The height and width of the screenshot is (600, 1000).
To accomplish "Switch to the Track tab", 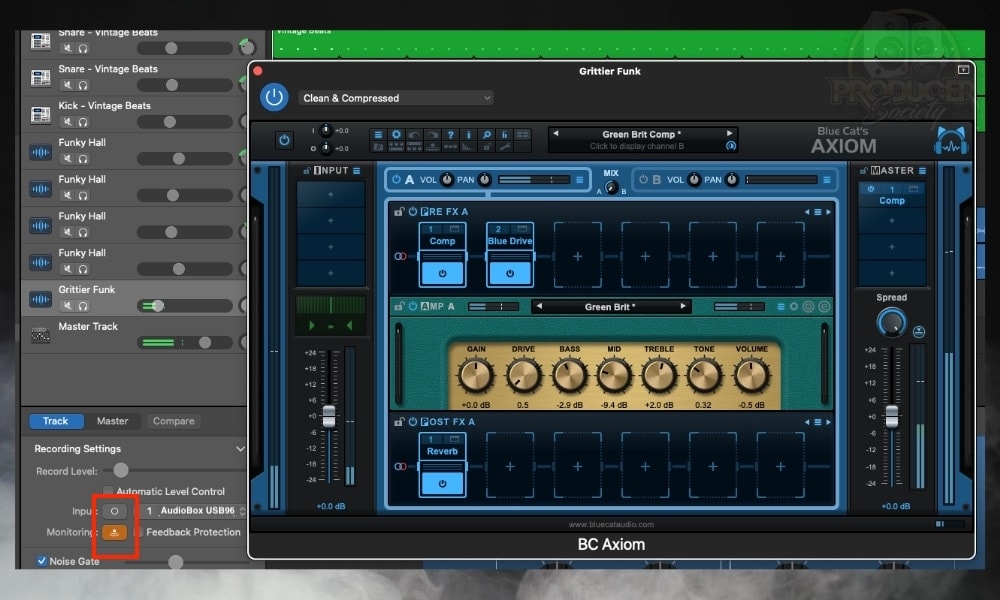I will (55, 421).
